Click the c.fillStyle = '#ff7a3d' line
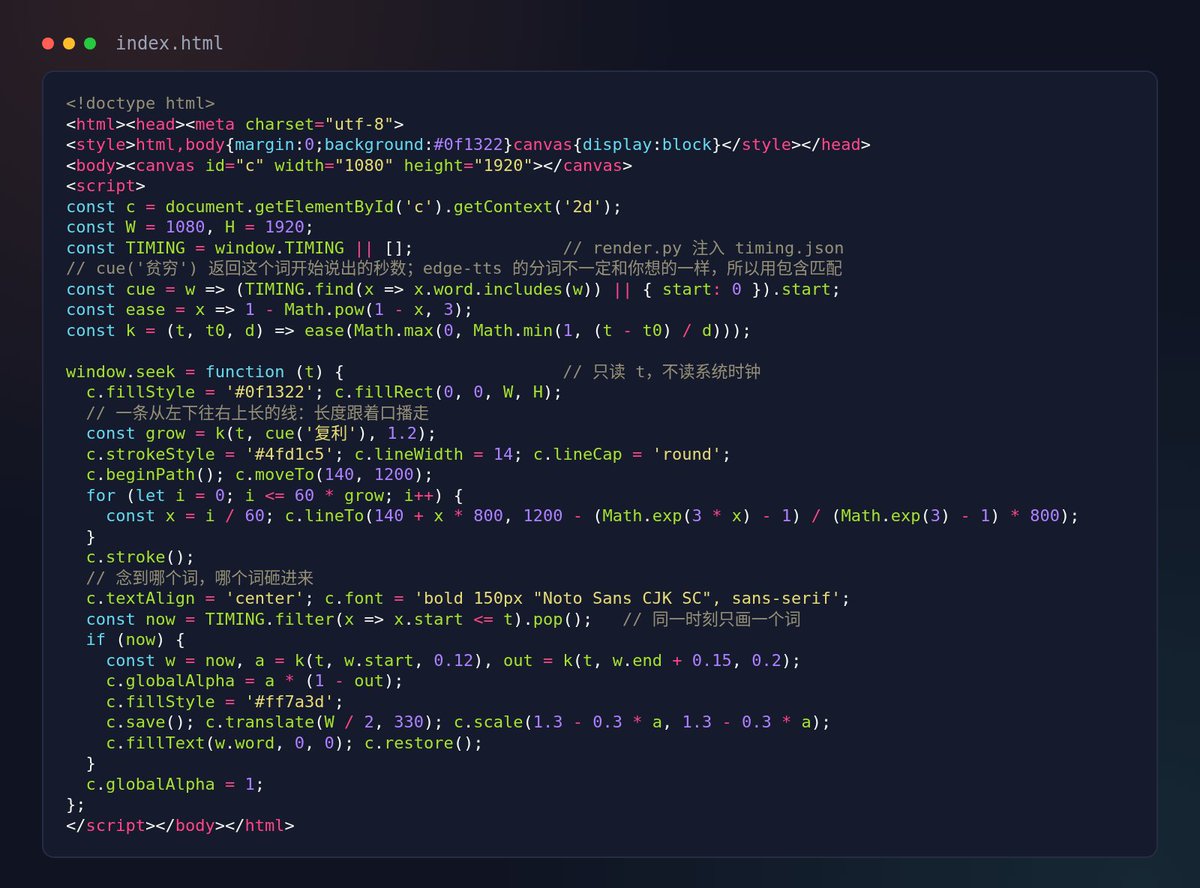The width and height of the screenshot is (1200, 888). (225, 702)
